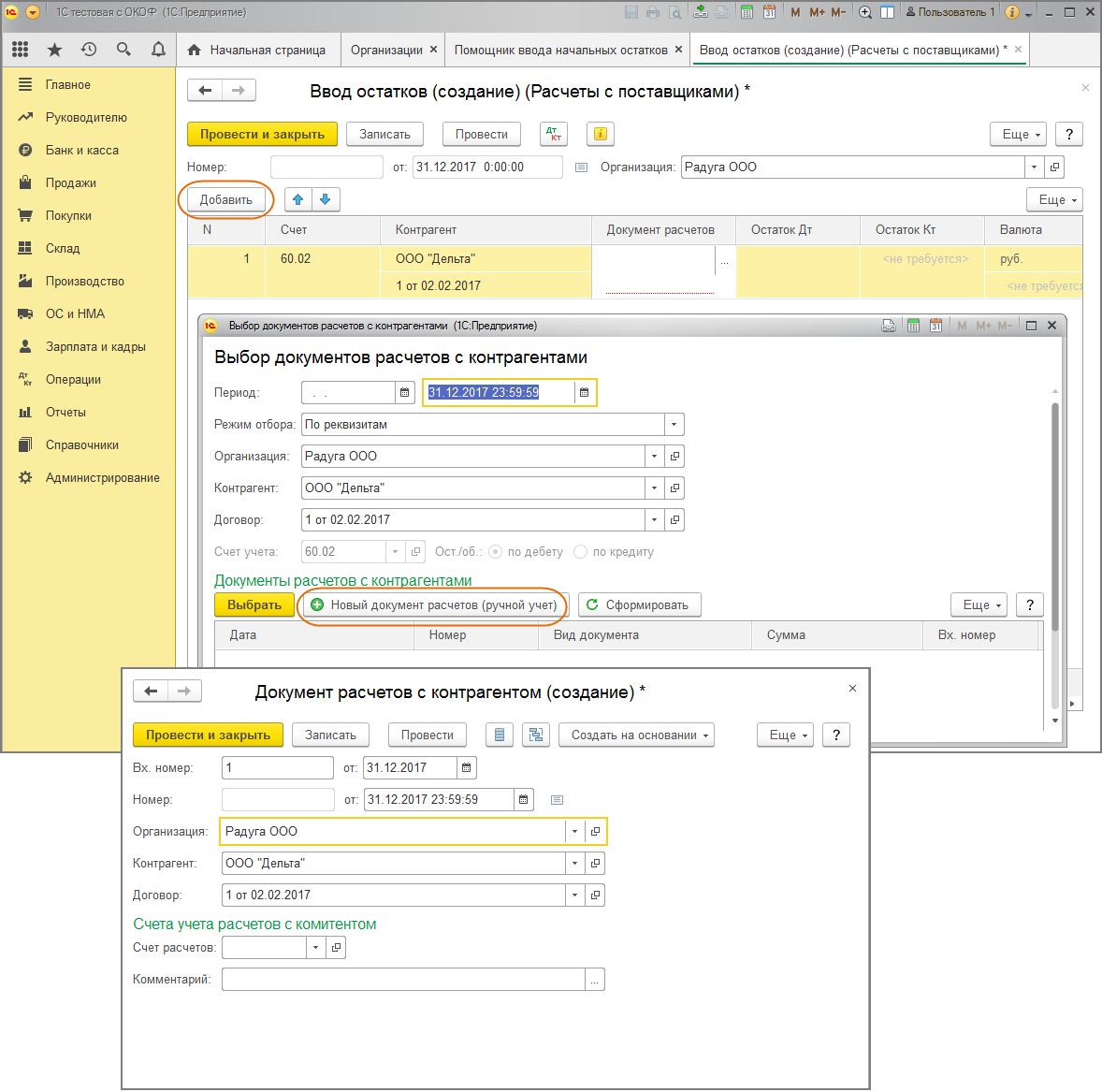
Task: Open Организация card in Ввод остатков header
Action: click(1054, 167)
